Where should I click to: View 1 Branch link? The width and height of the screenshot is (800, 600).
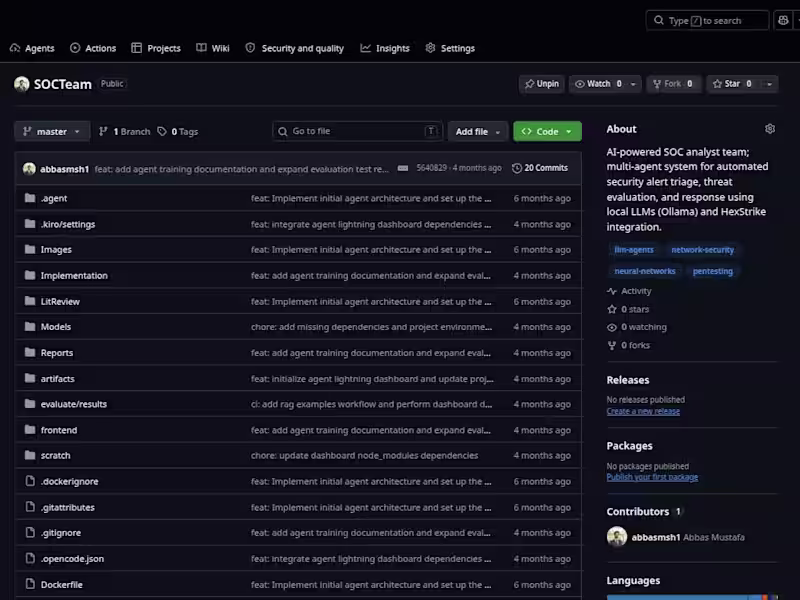coord(124,131)
